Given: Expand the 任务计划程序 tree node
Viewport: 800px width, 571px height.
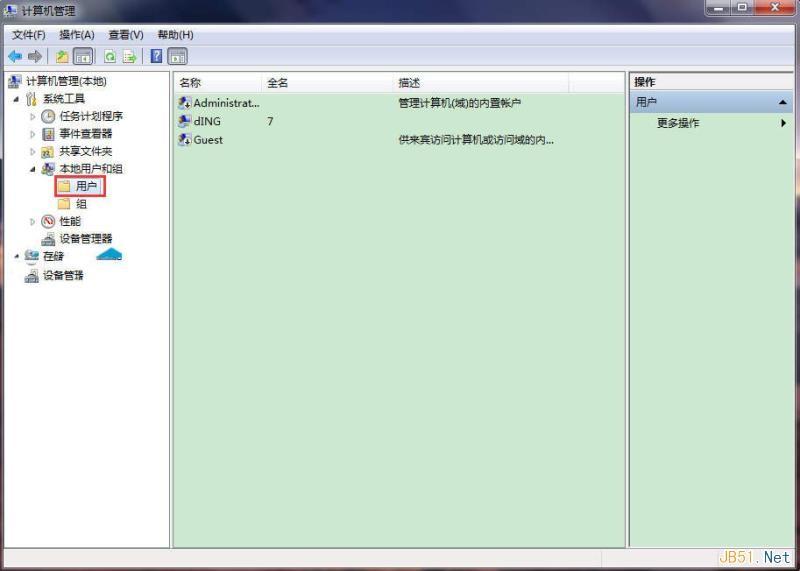Looking at the screenshot, I should coord(33,117).
